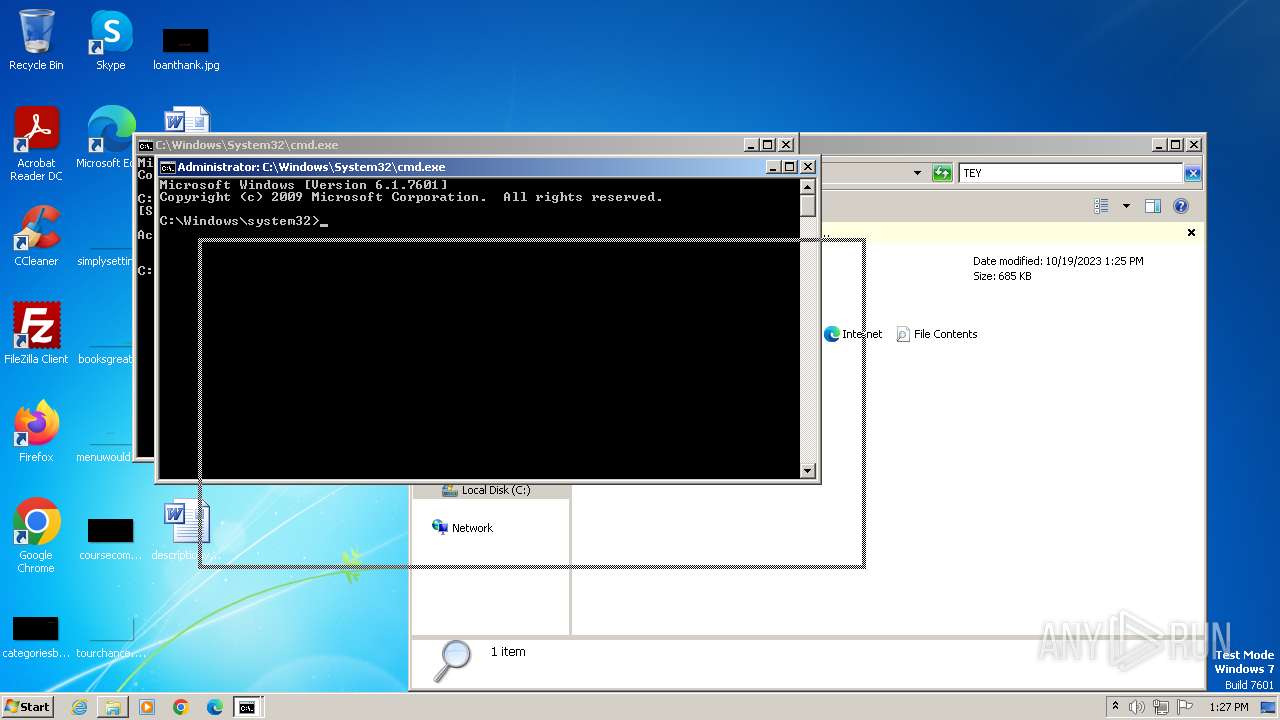The image size is (1280, 720).
Task: Open Chrome from the taskbar
Action: (x=181, y=707)
